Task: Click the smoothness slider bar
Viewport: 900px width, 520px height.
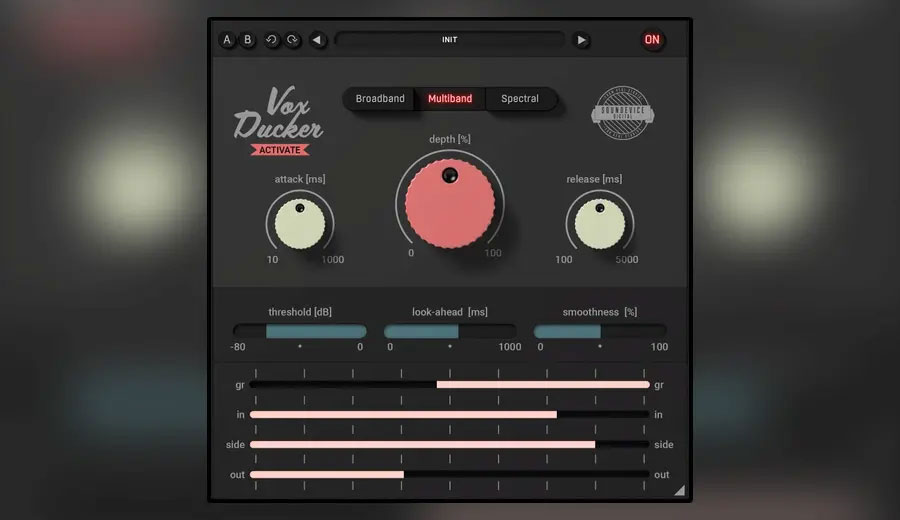Action: (600, 331)
